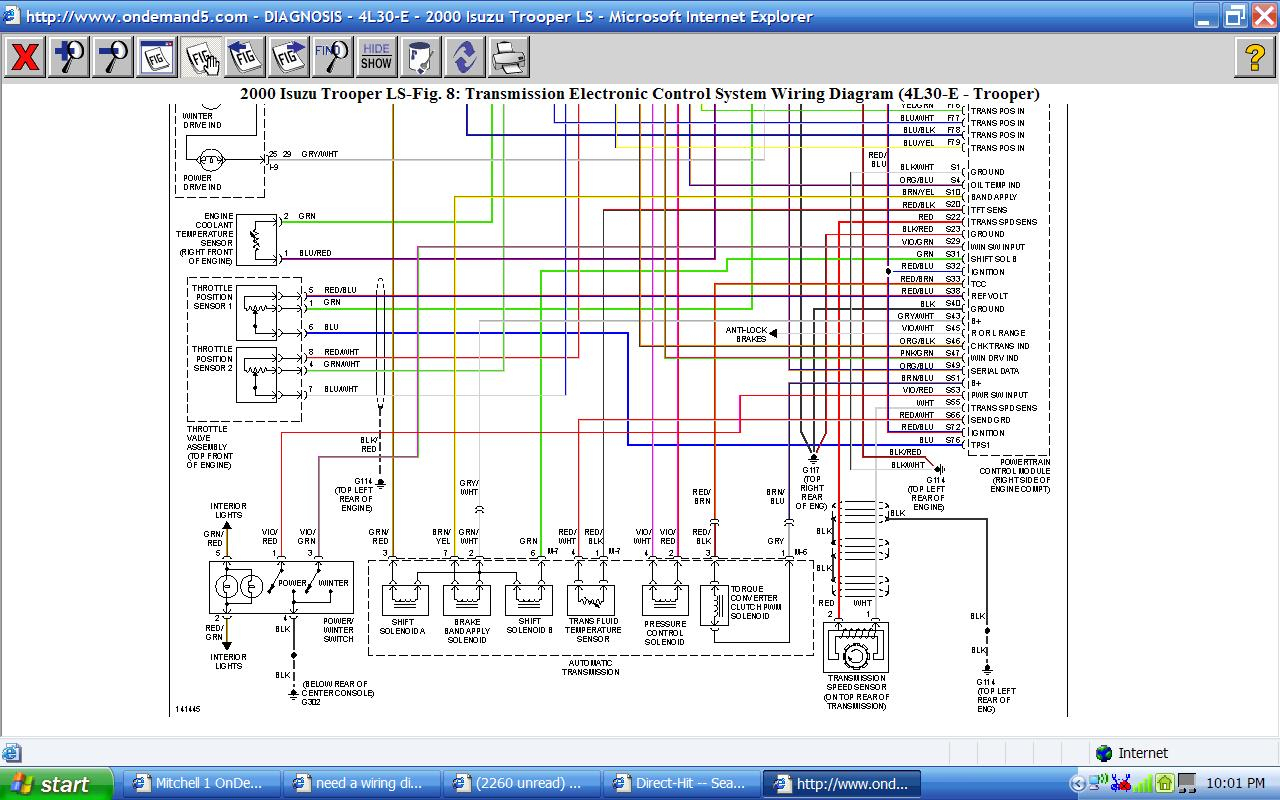The image size is (1280, 800).
Task: Print the wiring diagram
Action: click(508, 57)
